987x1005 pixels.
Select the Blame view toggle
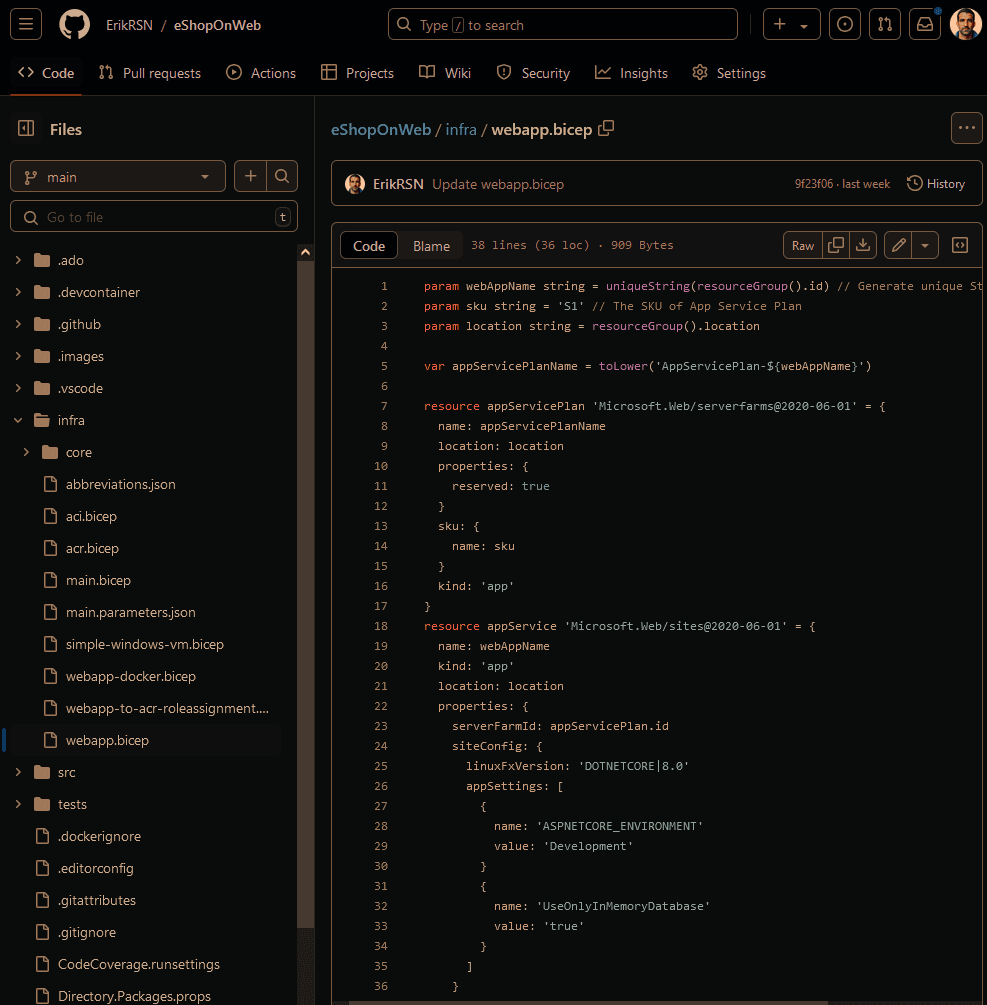coord(431,245)
